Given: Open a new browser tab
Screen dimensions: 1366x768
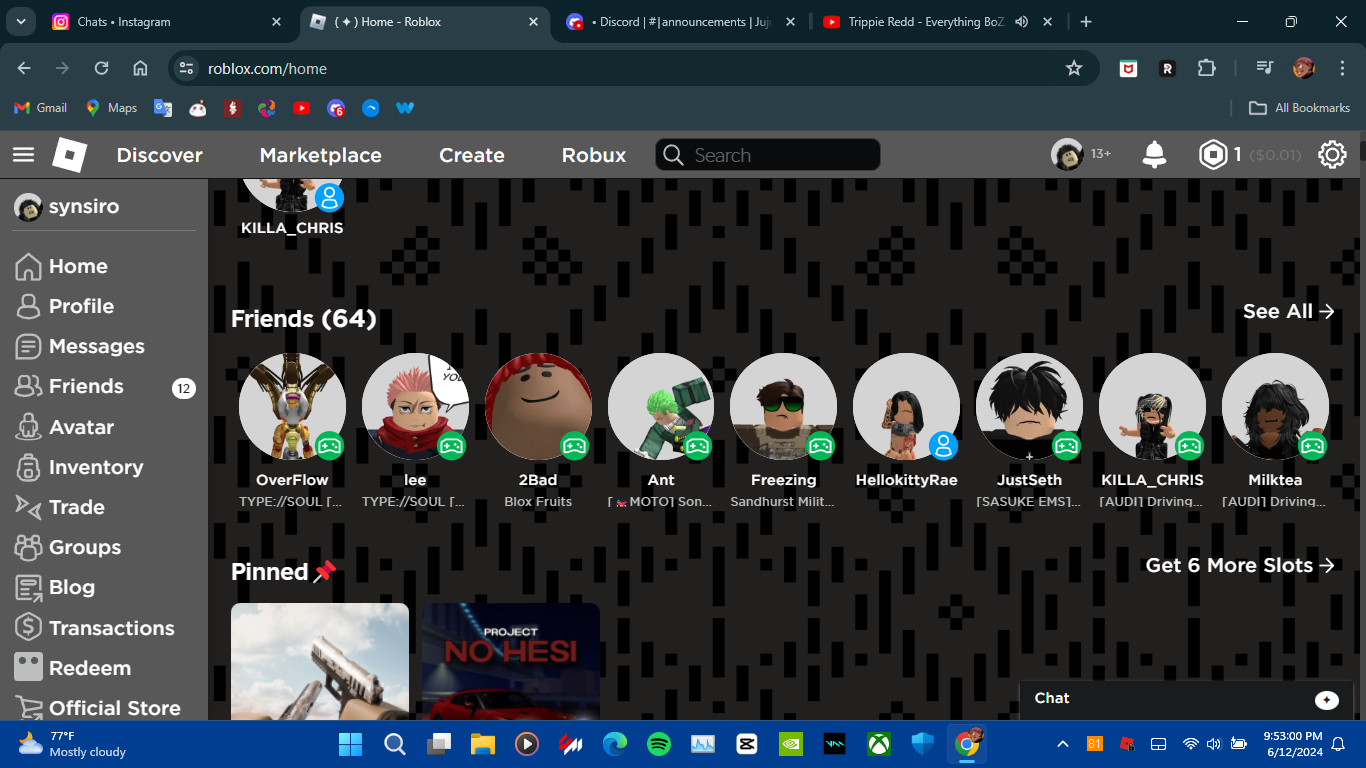Looking at the screenshot, I should tap(1086, 21).
